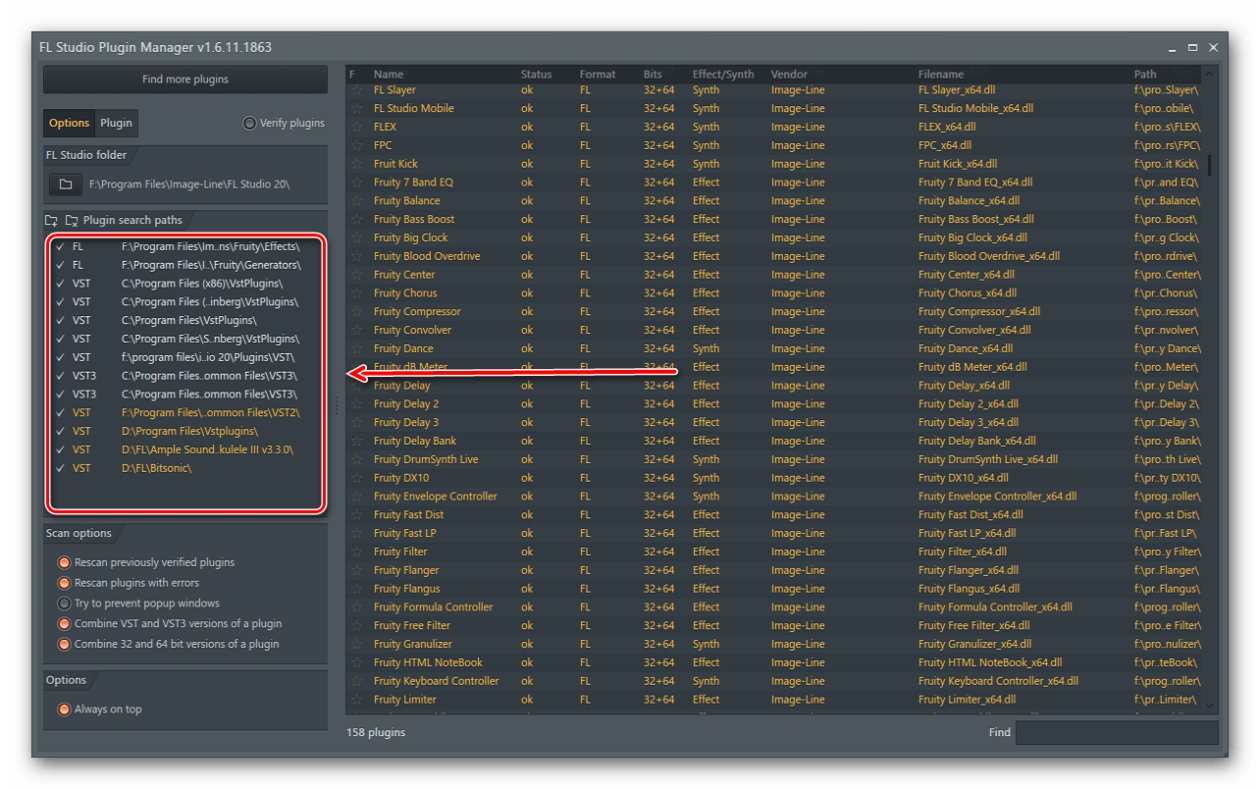This screenshot has height=789, width=1260.
Task: Favorite the FL Slayer plugin star
Action: pyautogui.click(x=356, y=90)
